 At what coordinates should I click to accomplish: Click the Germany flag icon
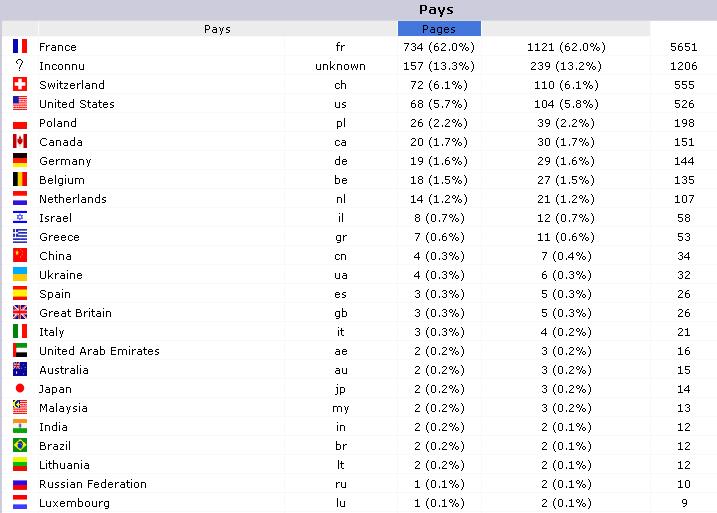[20, 160]
